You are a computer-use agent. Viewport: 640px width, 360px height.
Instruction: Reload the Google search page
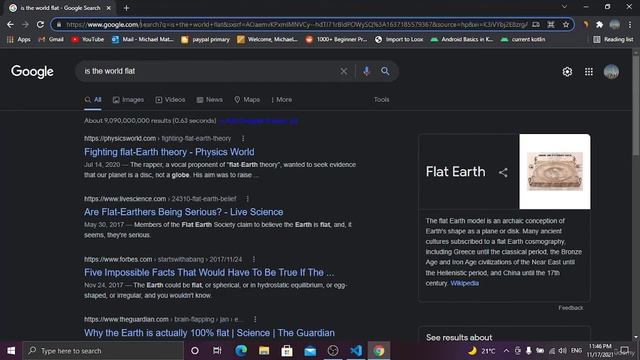[x=40, y=24]
